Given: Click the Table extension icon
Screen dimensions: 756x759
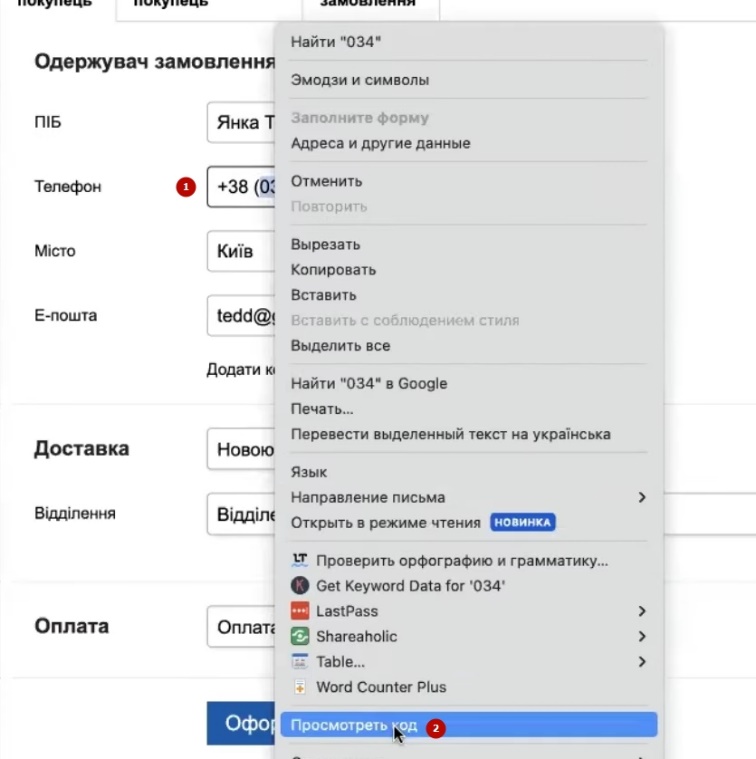Looking at the screenshot, I should pyautogui.click(x=299, y=662).
